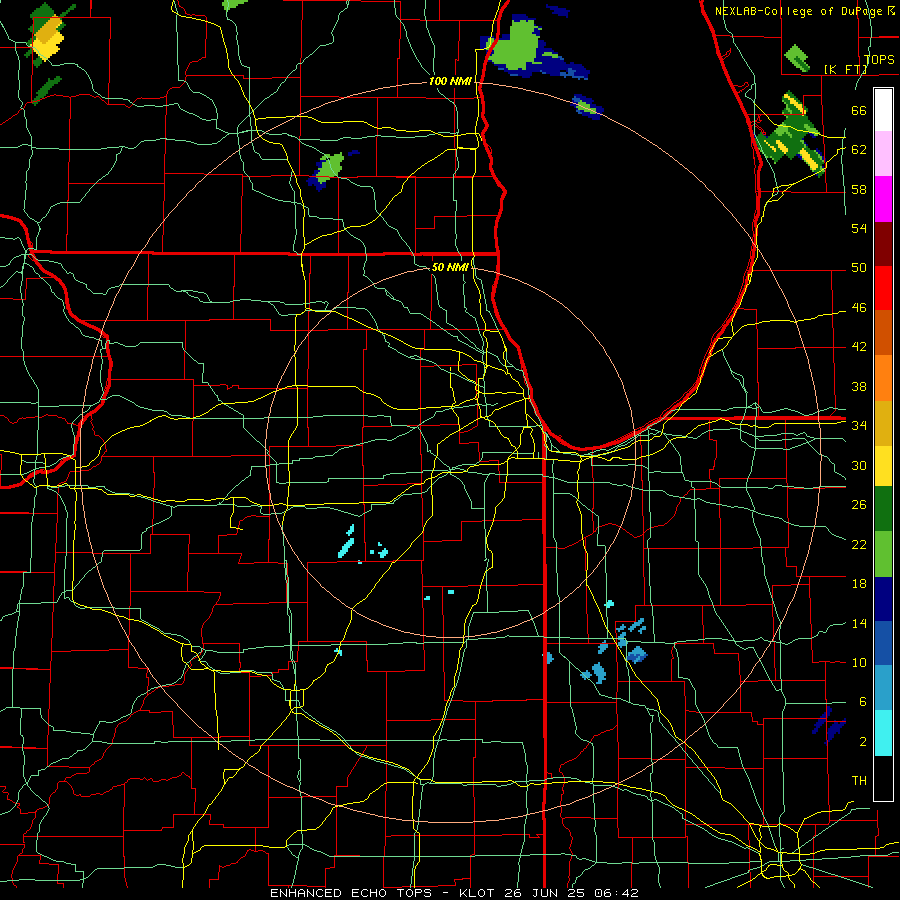Click the 14 legend label
The width and height of the screenshot is (900, 900).
coord(859,623)
